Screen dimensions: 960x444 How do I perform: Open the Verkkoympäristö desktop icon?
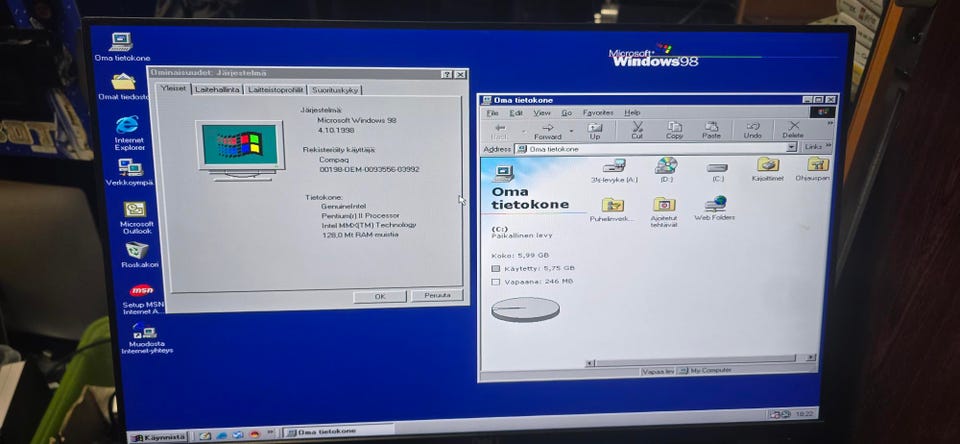[x=130, y=172]
